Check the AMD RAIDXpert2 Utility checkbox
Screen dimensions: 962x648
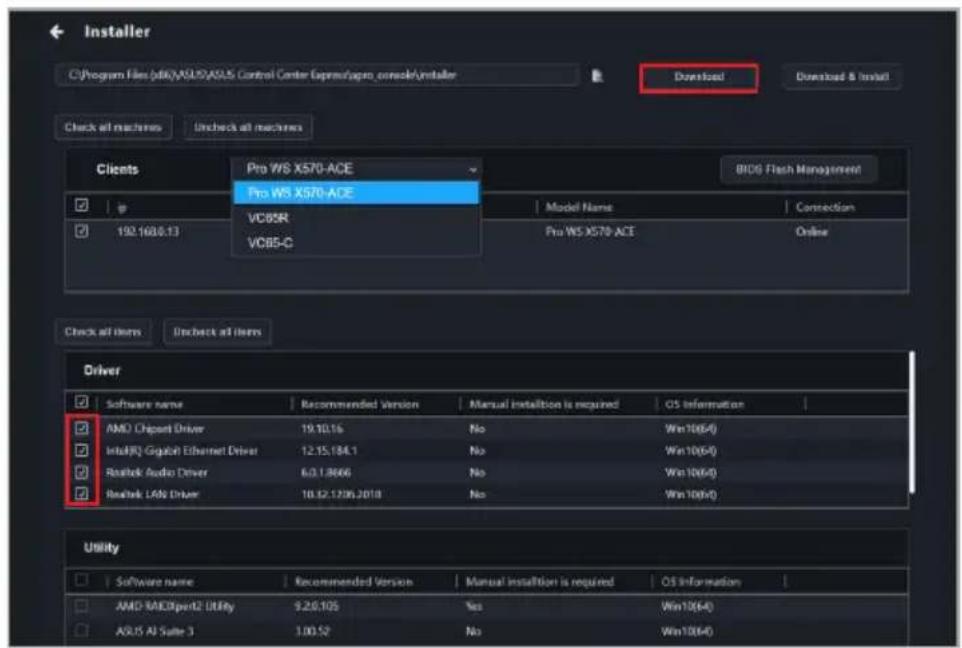click(x=82, y=606)
